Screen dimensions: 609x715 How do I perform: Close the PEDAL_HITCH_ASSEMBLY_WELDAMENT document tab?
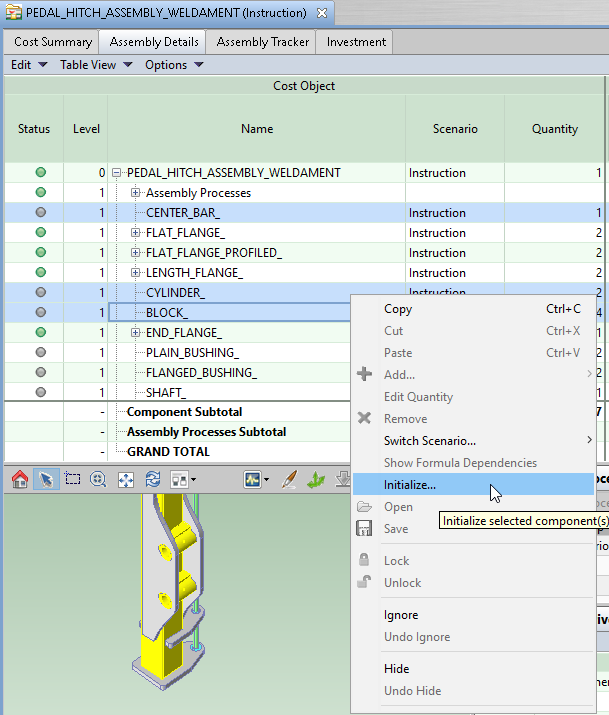click(x=321, y=13)
